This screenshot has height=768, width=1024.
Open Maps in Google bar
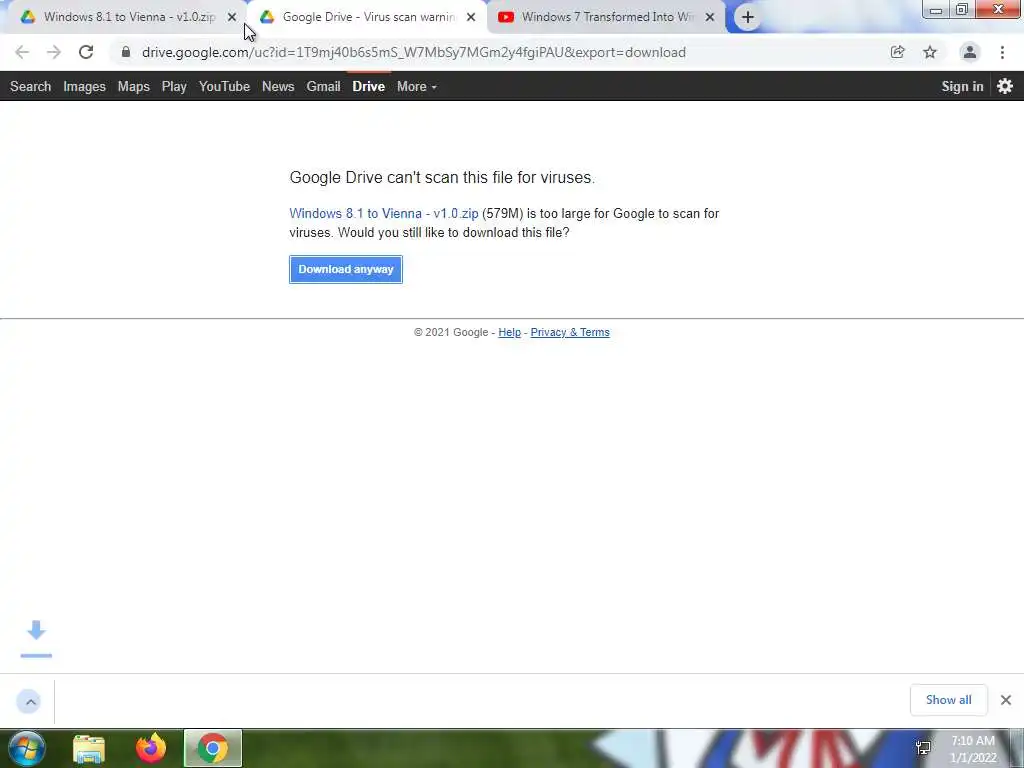click(x=134, y=86)
